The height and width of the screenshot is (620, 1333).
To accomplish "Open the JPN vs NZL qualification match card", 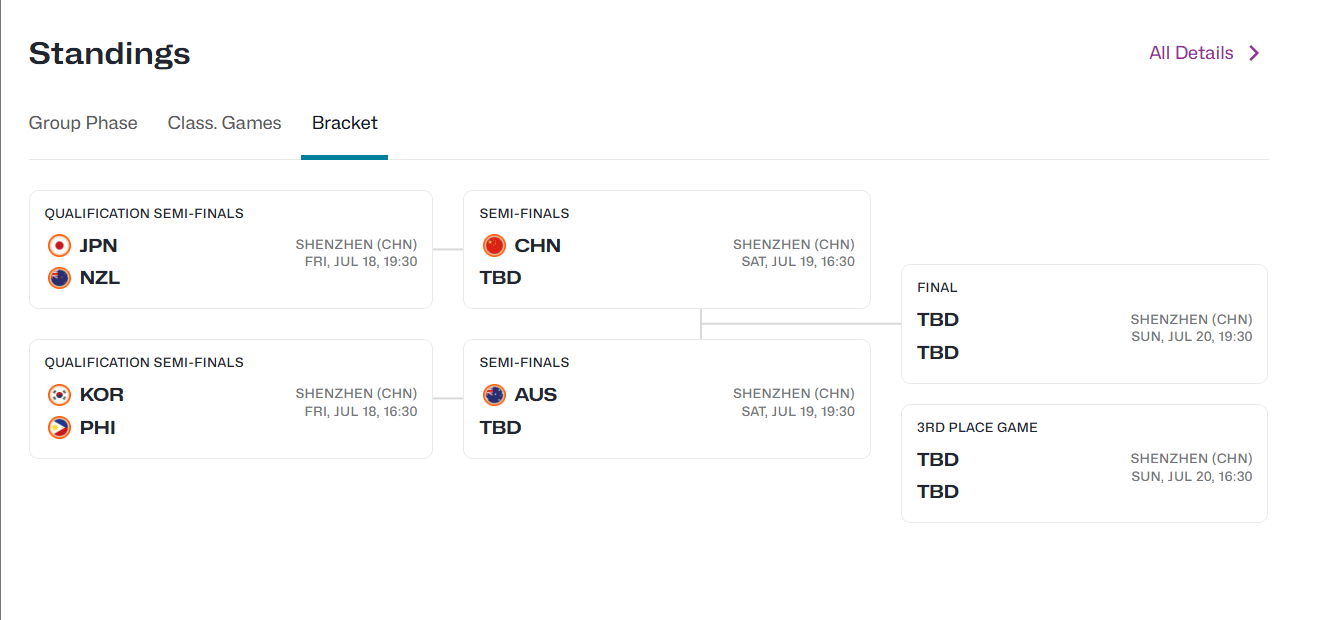I will click(x=231, y=249).
